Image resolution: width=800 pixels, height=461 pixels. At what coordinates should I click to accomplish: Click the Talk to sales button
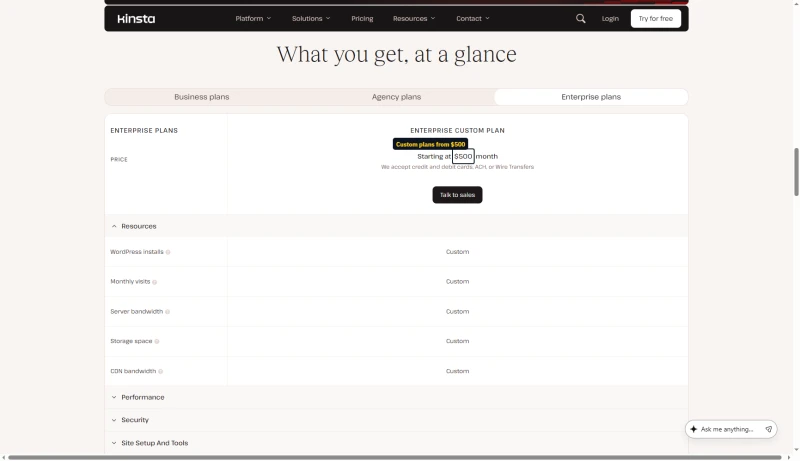(457, 195)
